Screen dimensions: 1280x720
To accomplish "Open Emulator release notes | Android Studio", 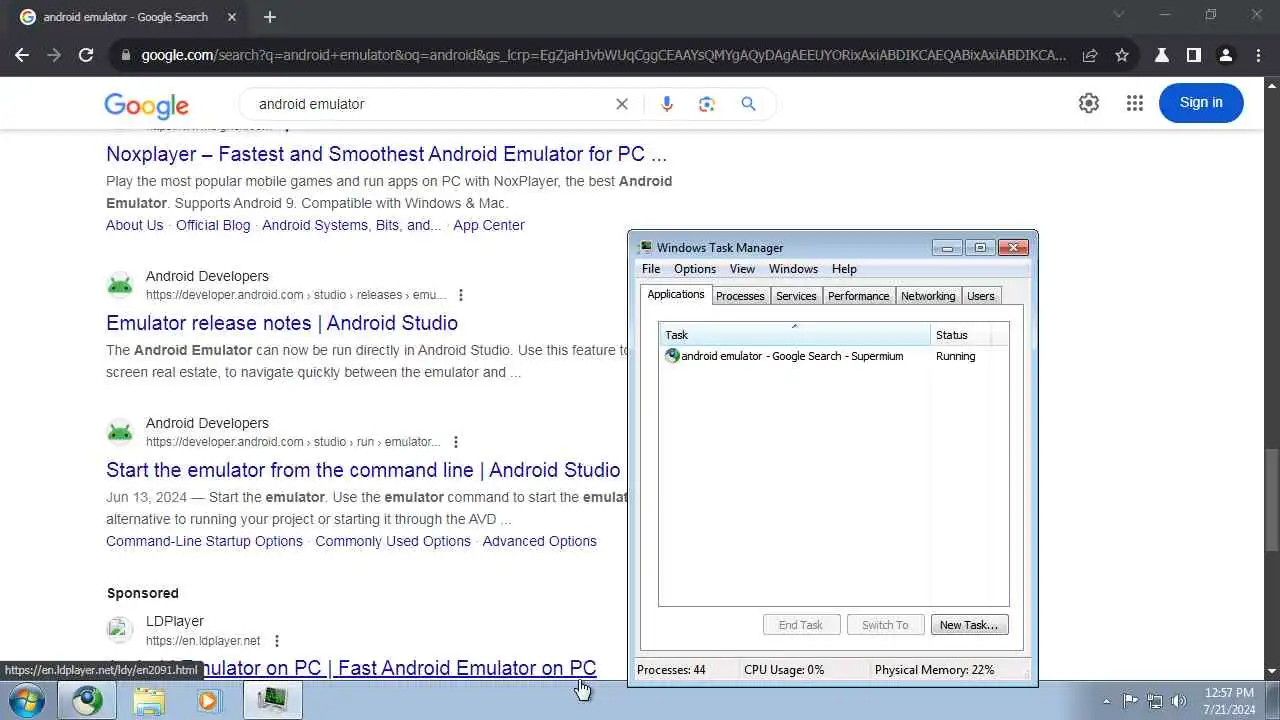I will pos(282,323).
